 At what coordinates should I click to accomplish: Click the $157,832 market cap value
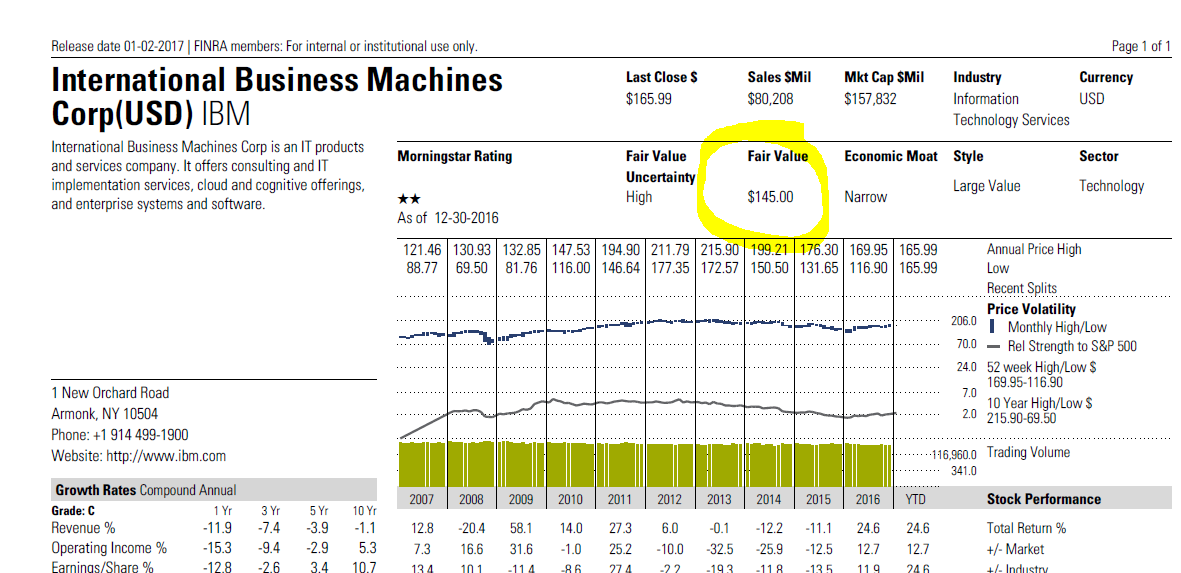[x=871, y=99]
